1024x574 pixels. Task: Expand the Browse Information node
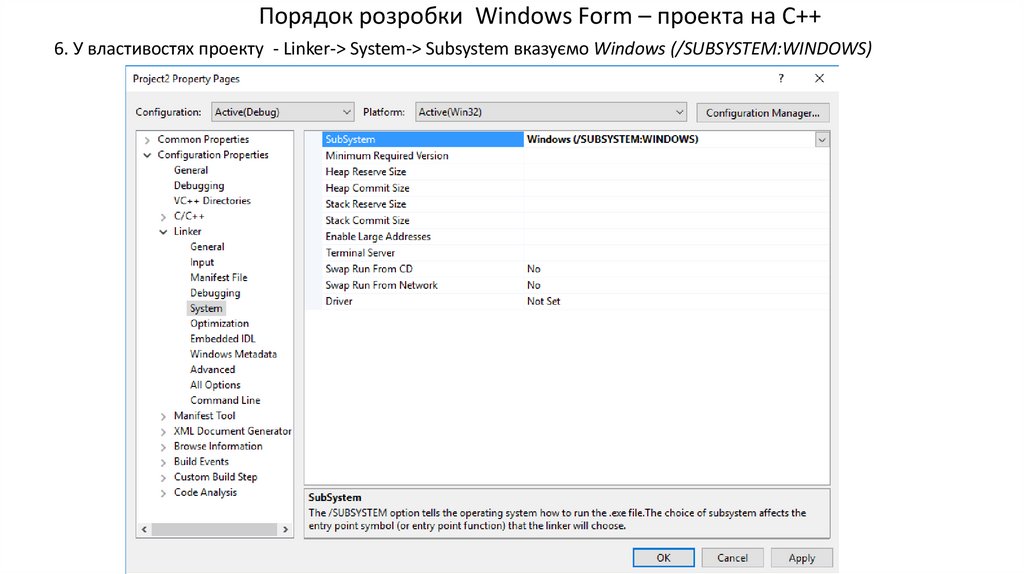(x=163, y=447)
